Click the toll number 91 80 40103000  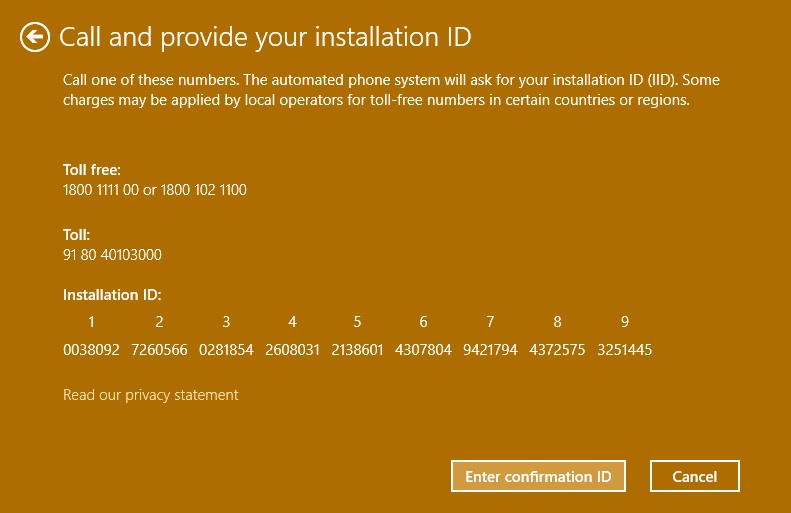112,255
